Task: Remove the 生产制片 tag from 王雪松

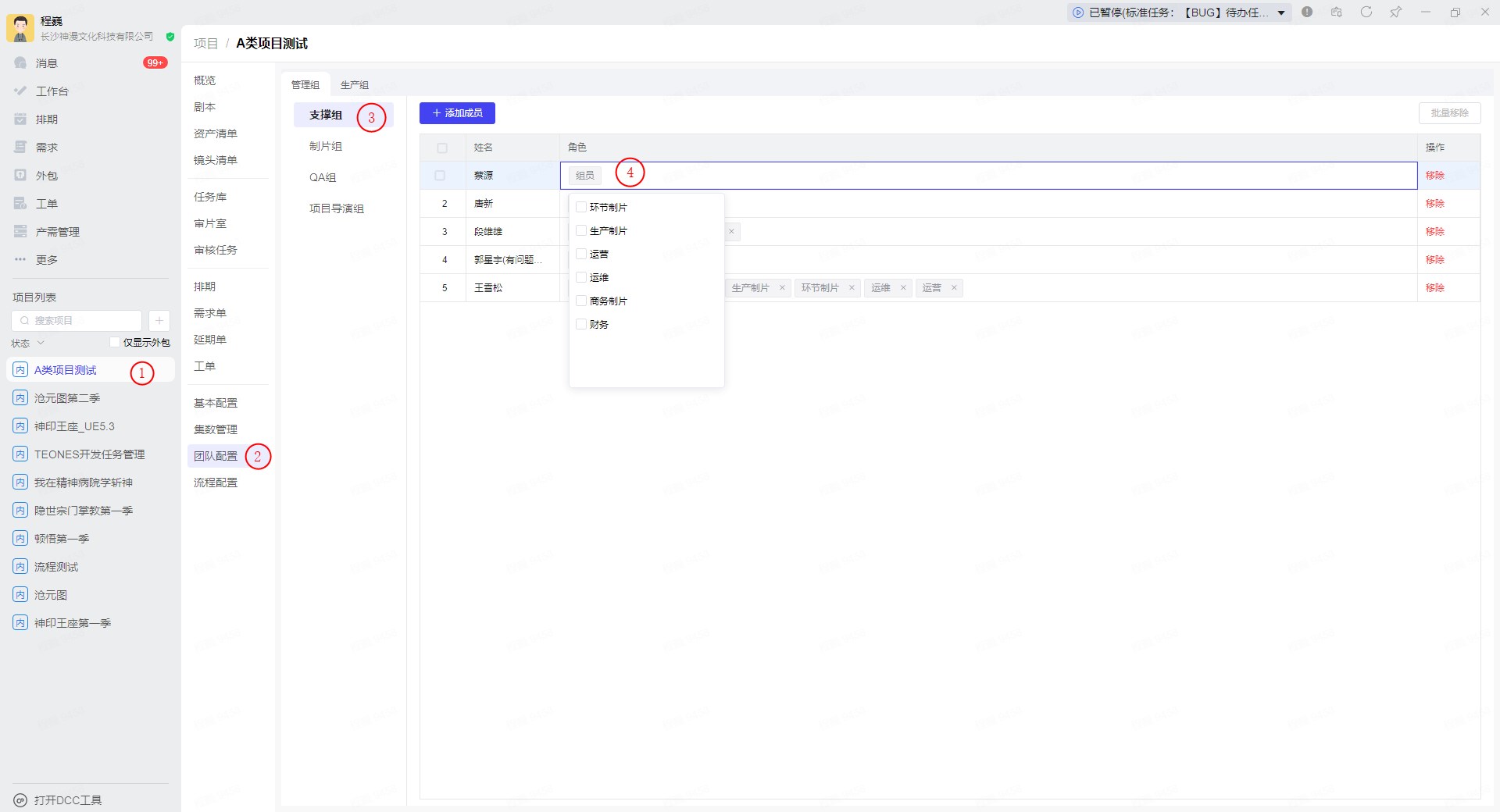Action: [782, 288]
